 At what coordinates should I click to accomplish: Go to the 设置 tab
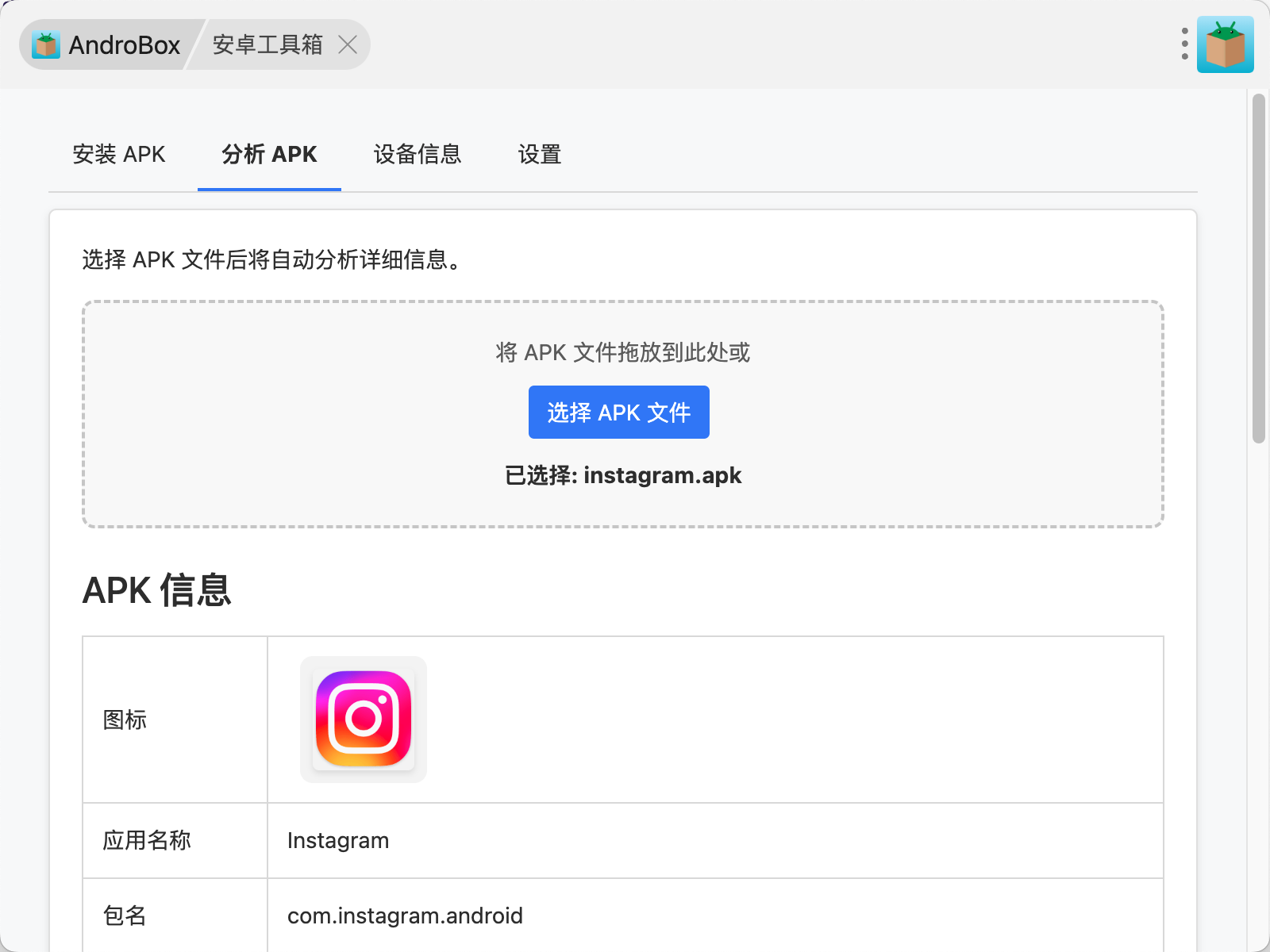(x=540, y=154)
